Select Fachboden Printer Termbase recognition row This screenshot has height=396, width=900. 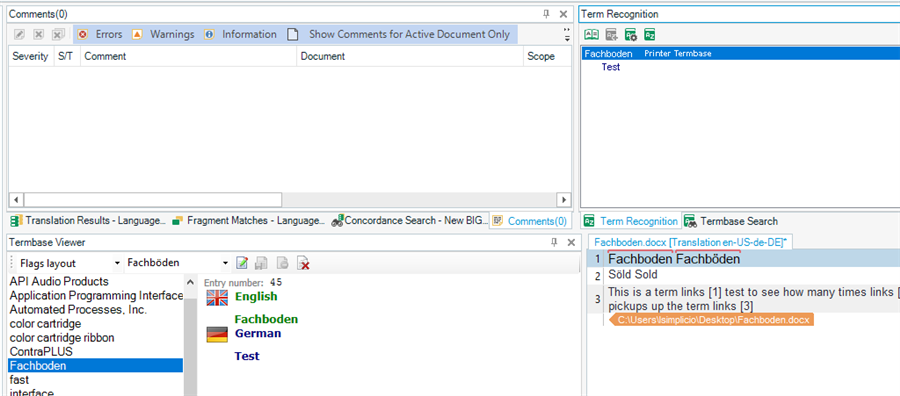coord(740,53)
